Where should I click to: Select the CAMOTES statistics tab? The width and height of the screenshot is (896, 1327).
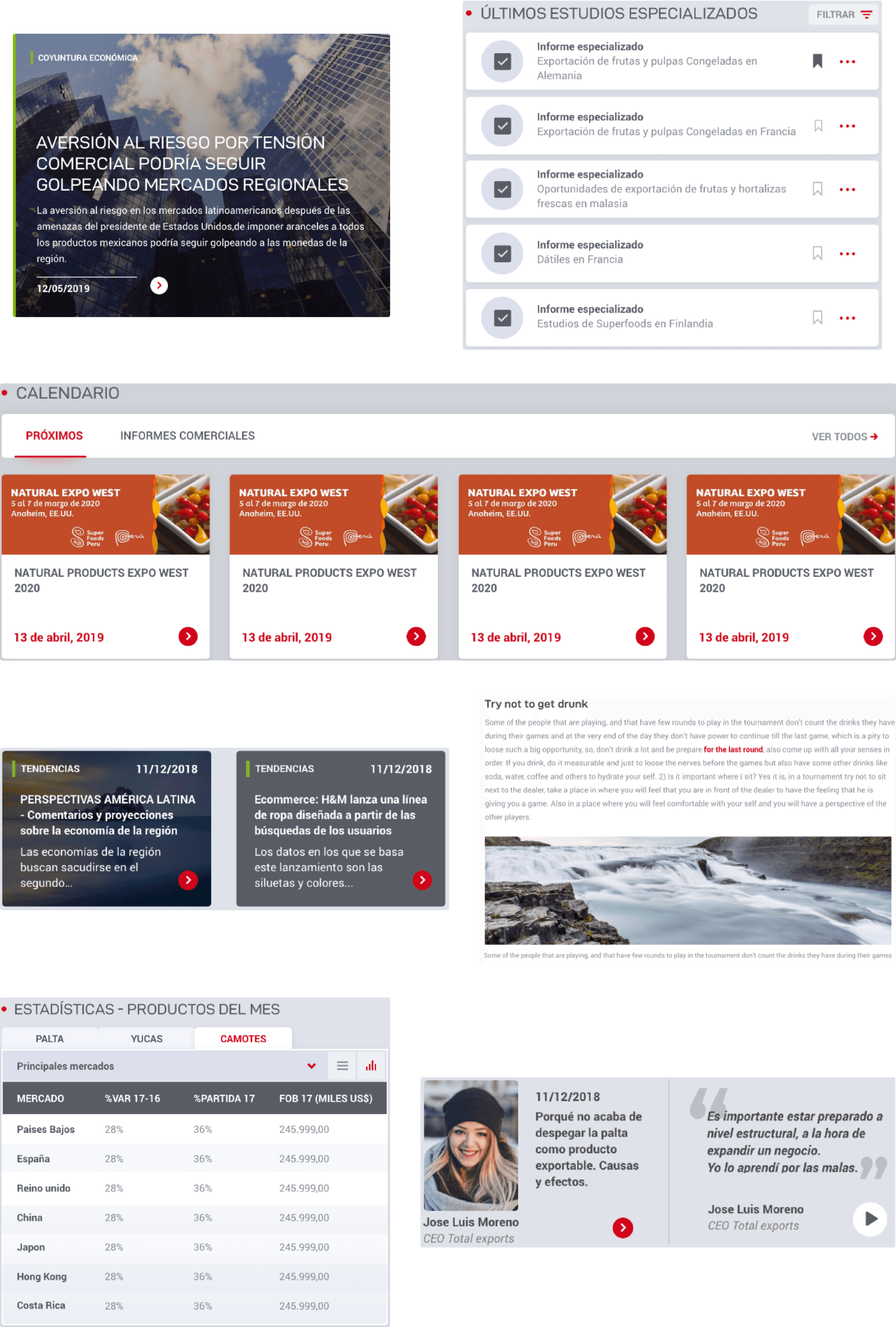click(243, 1039)
